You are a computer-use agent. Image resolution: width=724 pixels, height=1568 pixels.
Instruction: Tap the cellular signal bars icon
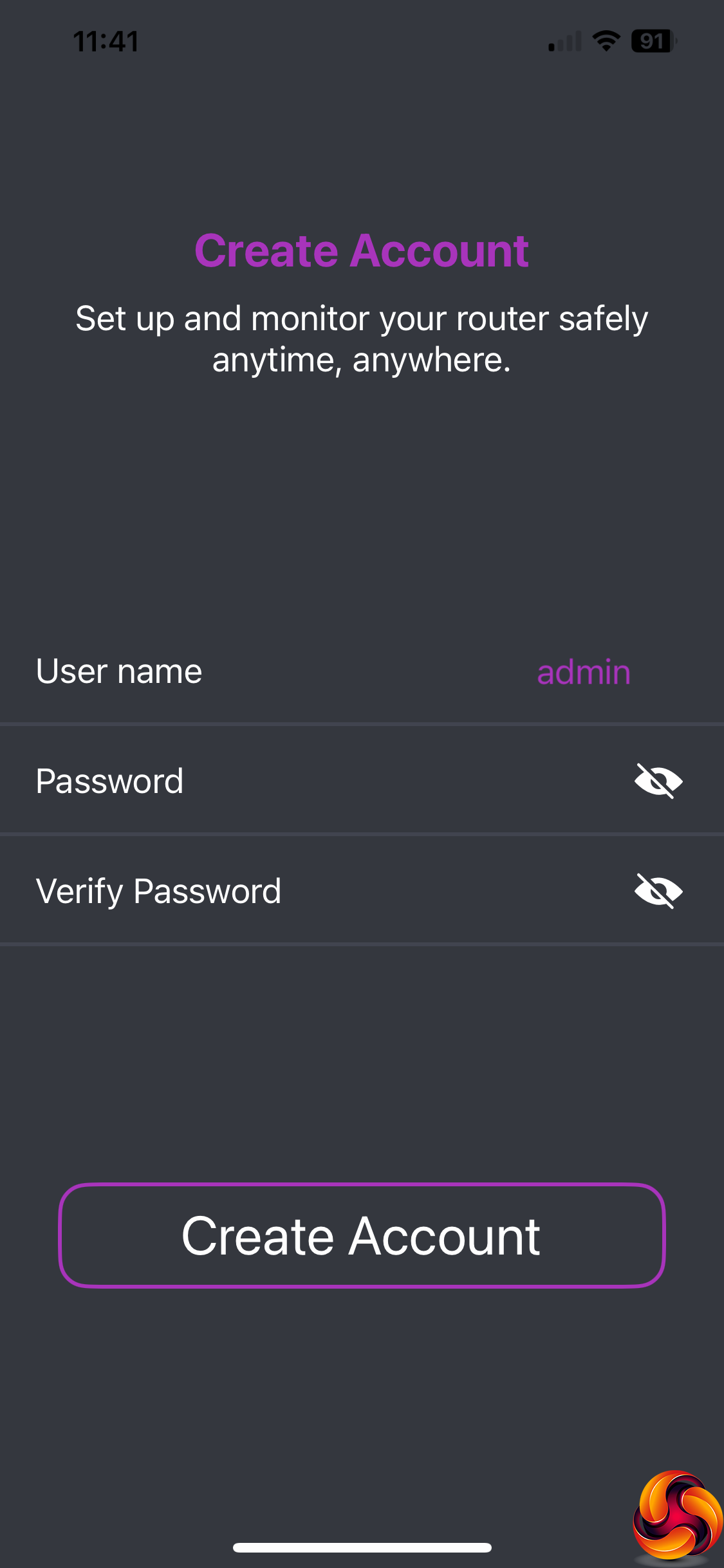tap(565, 42)
